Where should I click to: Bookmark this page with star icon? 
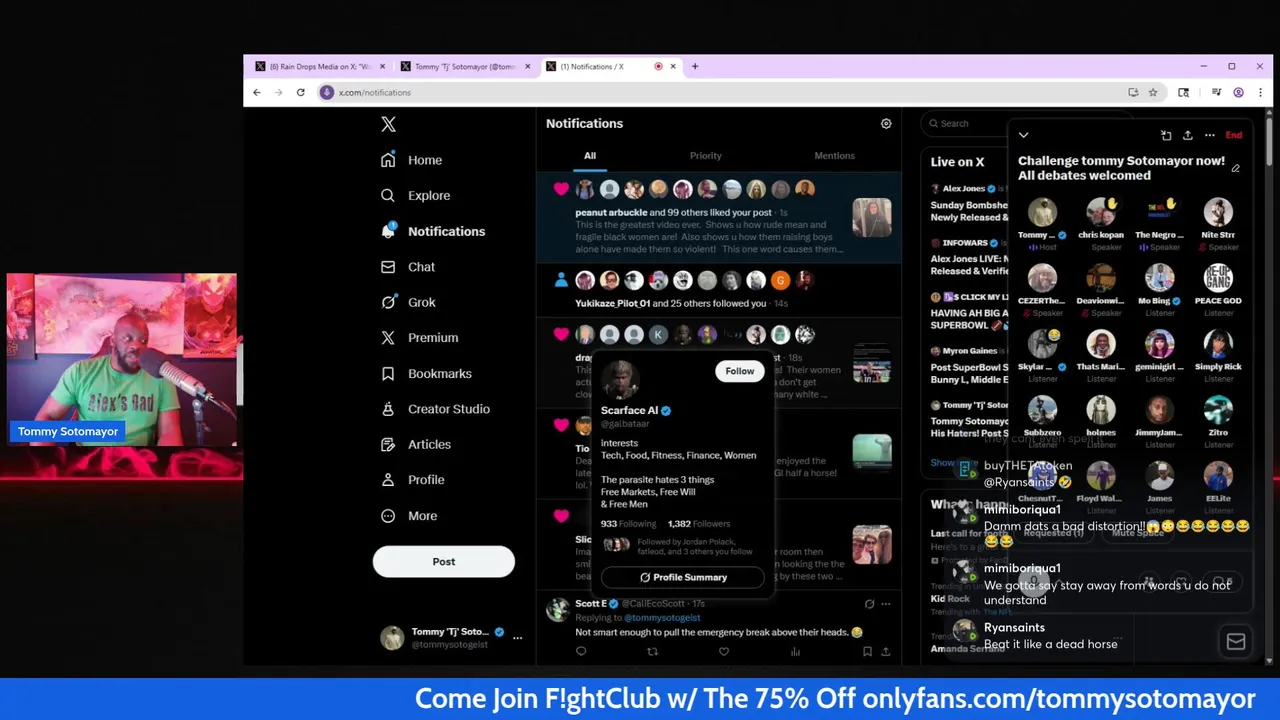(1153, 92)
